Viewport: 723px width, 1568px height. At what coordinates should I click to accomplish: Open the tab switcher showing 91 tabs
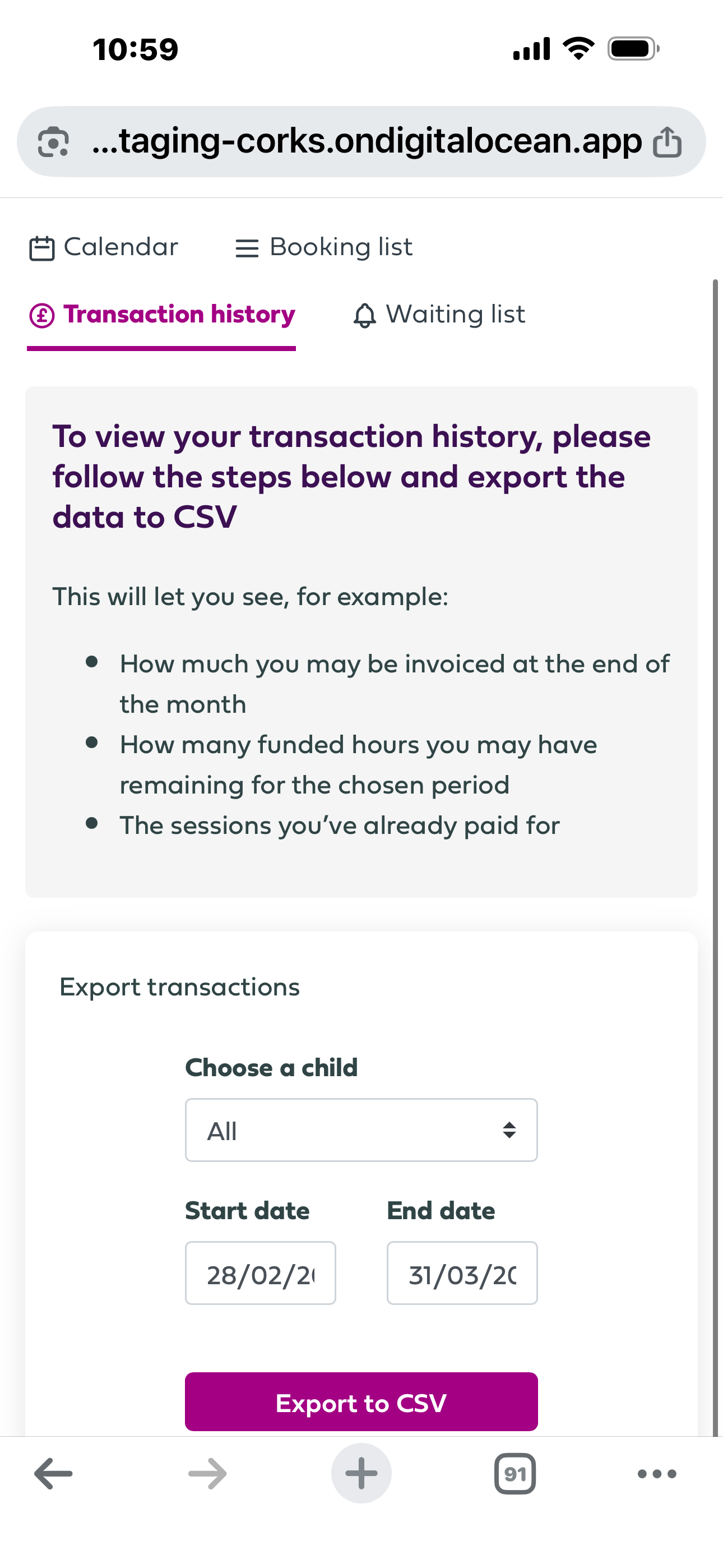(515, 1474)
